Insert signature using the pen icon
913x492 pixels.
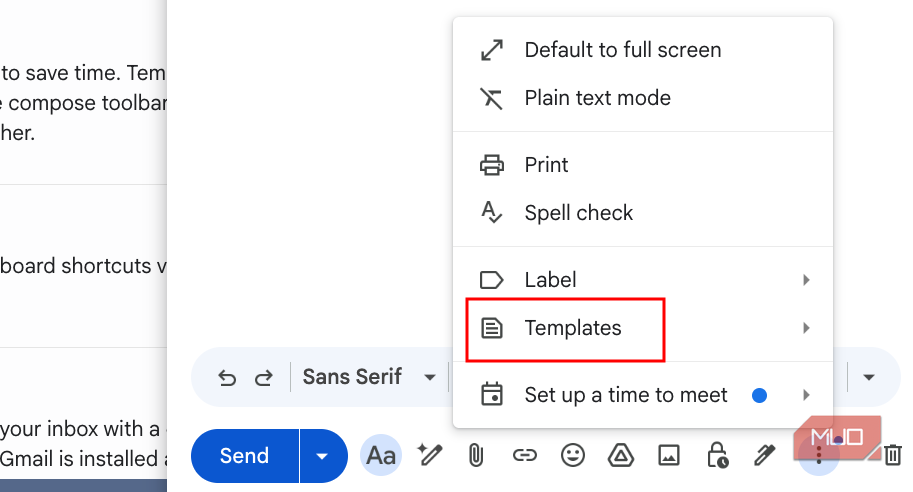(x=765, y=455)
